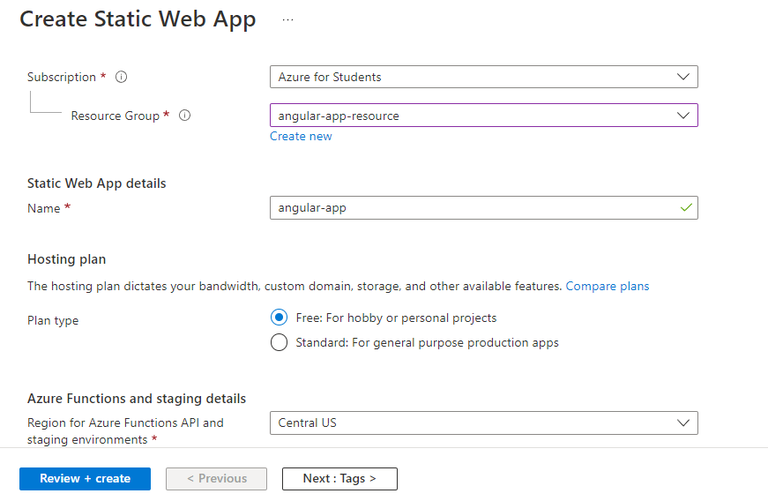Click the Subscription info icon

click(121, 77)
